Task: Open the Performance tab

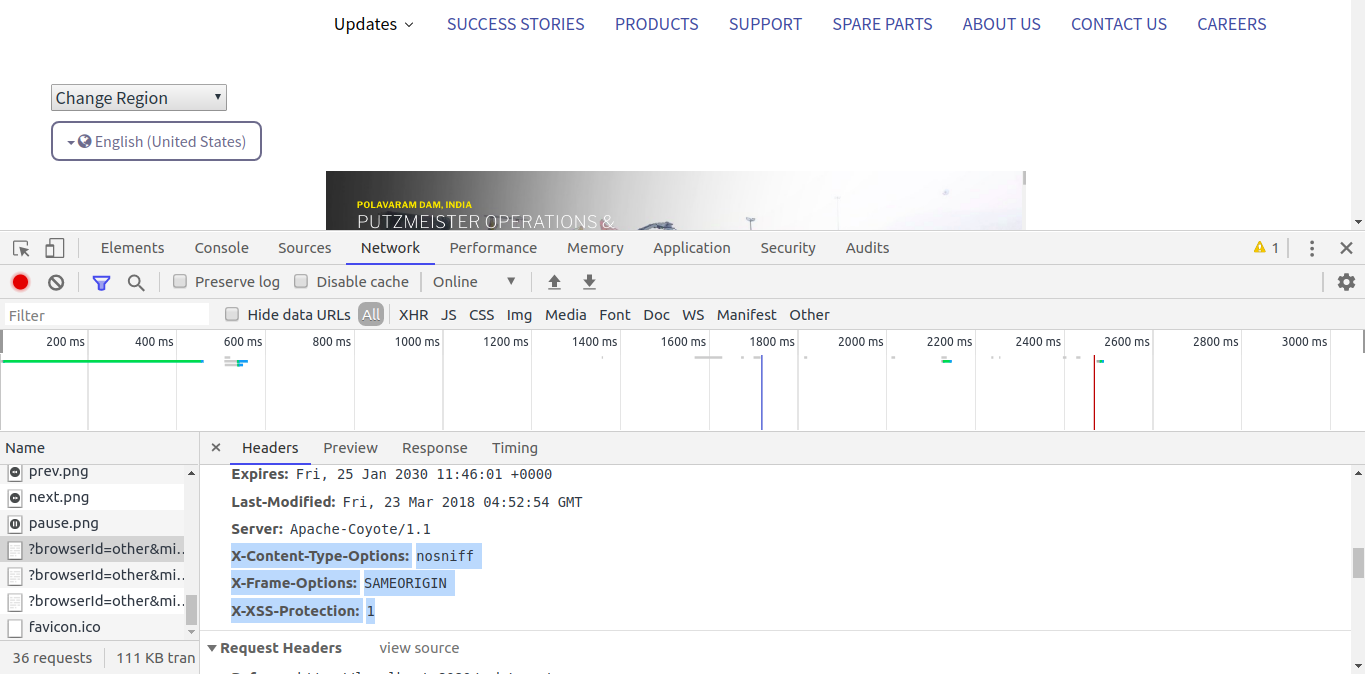Action: click(x=493, y=248)
